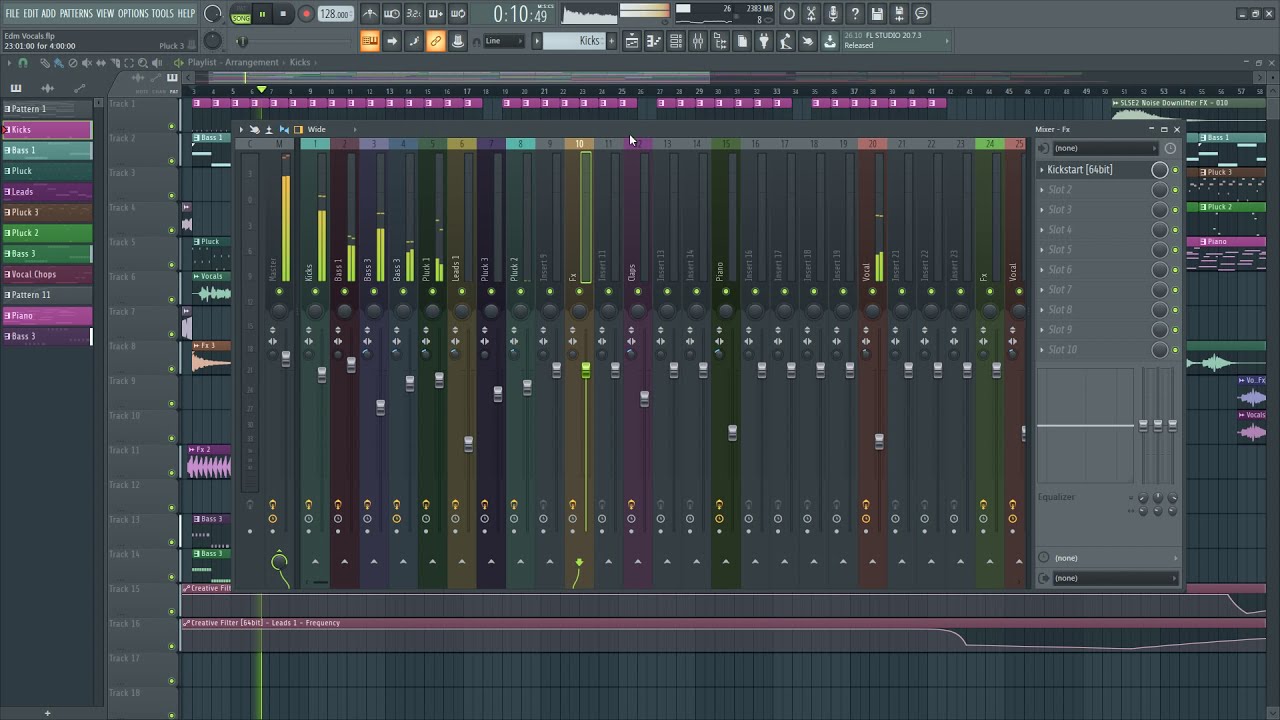
Task: Toggle the 3-2-1 countdown before recording
Action: tap(414, 14)
